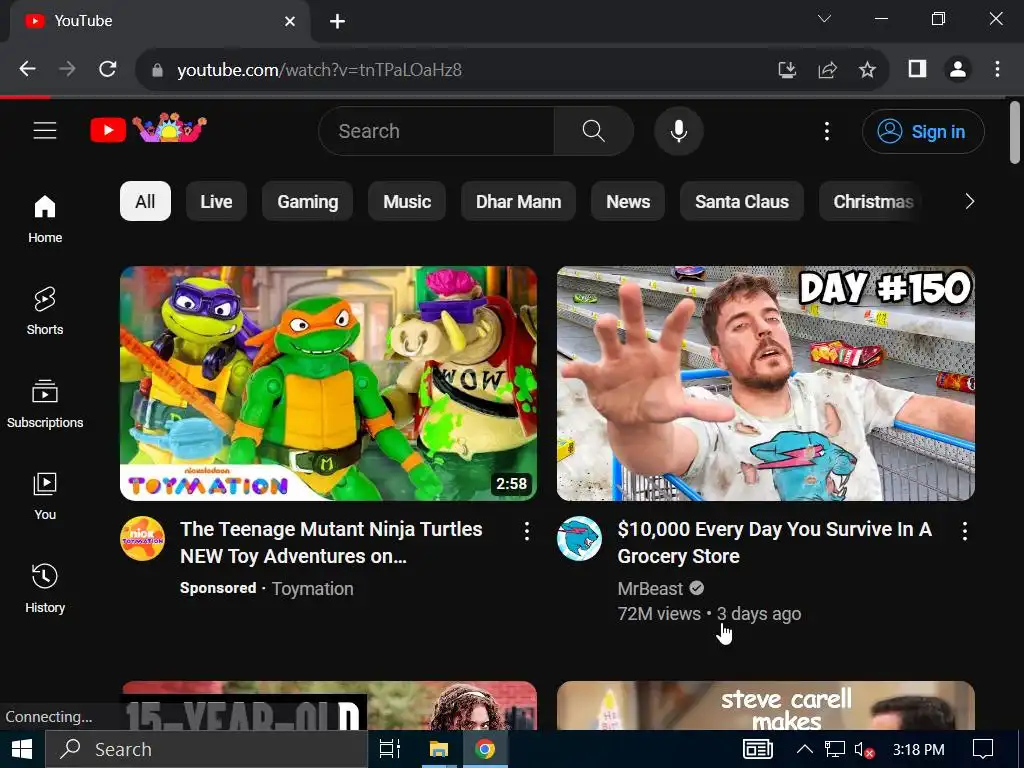Open History in sidebar
The width and height of the screenshot is (1024, 768).
45,588
